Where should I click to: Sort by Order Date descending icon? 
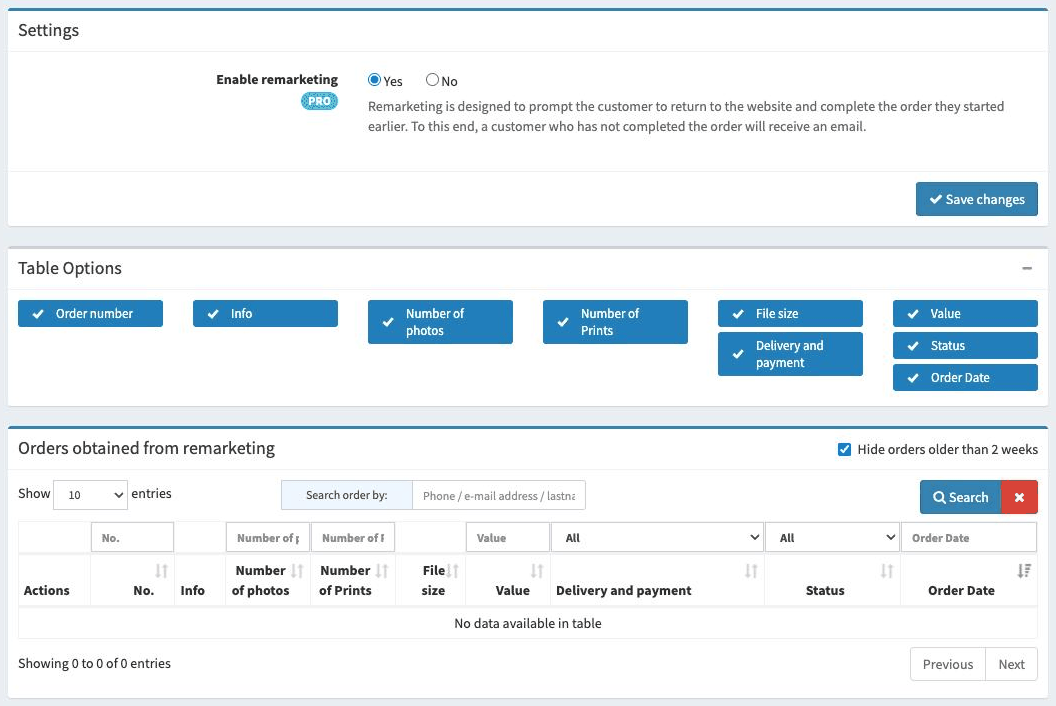(1024, 571)
